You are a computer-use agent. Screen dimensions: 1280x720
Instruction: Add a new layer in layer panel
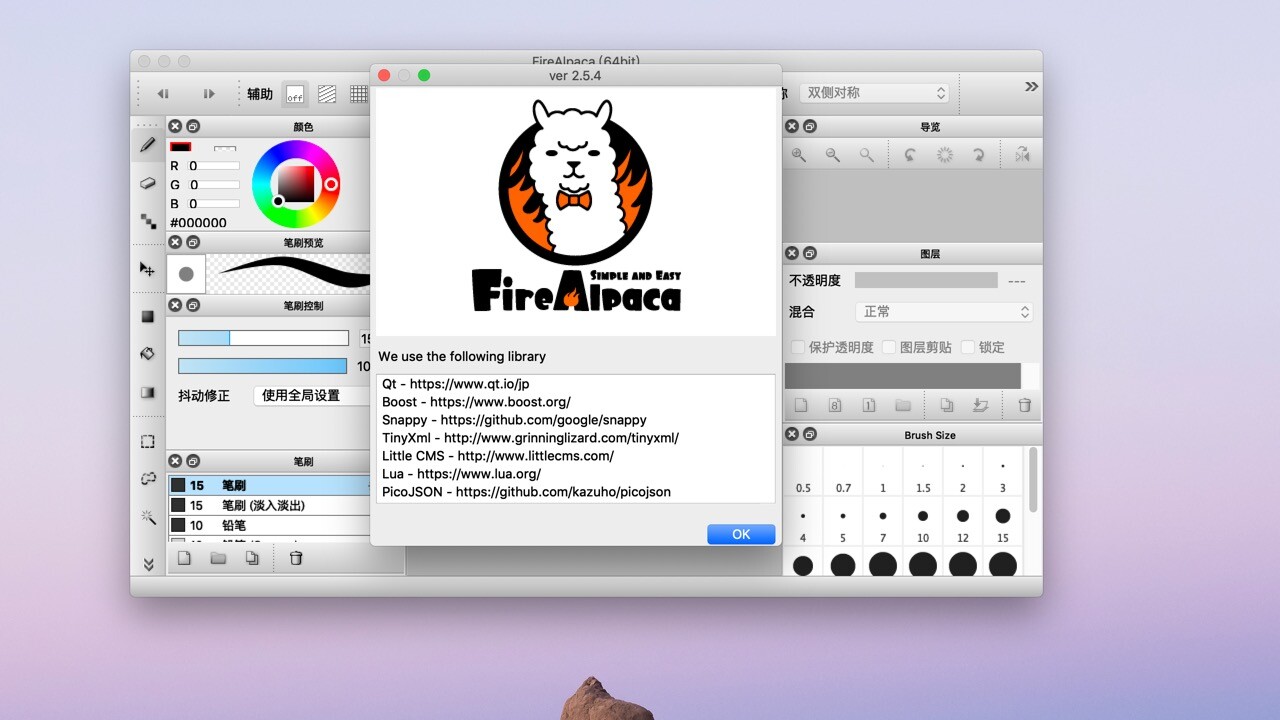pyautogui.click(x=801, y=405)
